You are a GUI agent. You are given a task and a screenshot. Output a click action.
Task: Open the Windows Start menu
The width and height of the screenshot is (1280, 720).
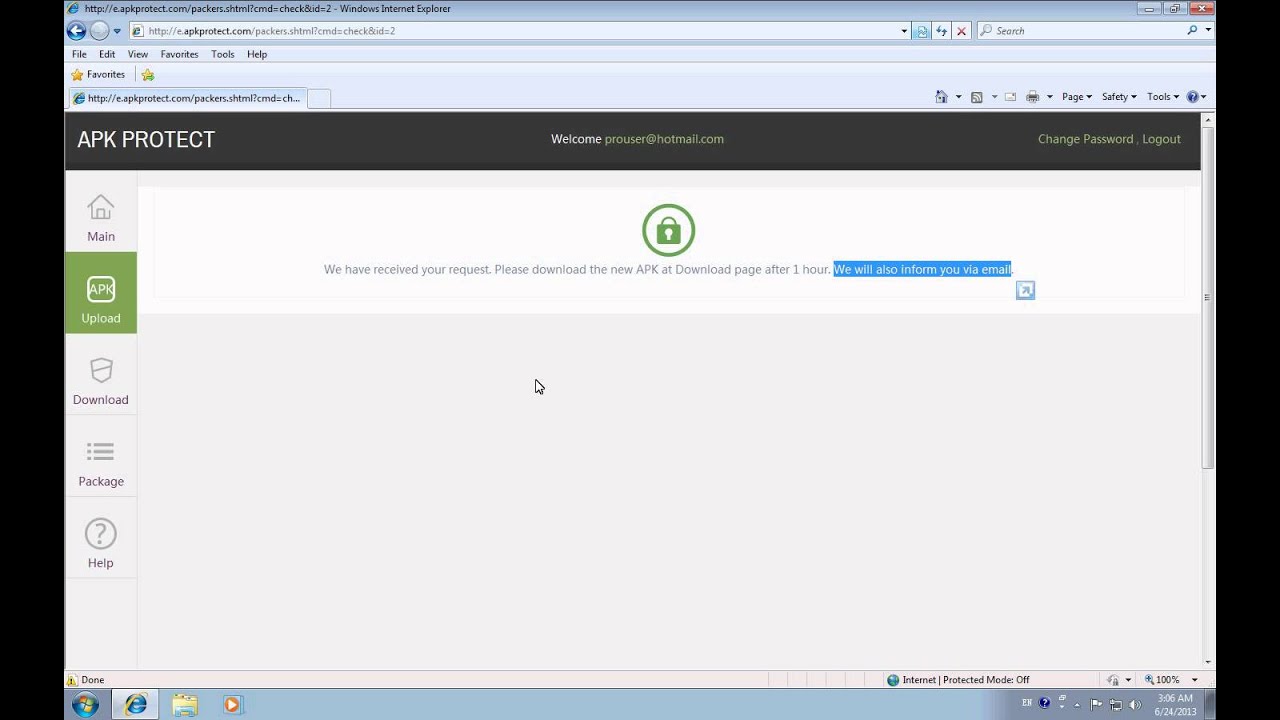click(85, 705)
